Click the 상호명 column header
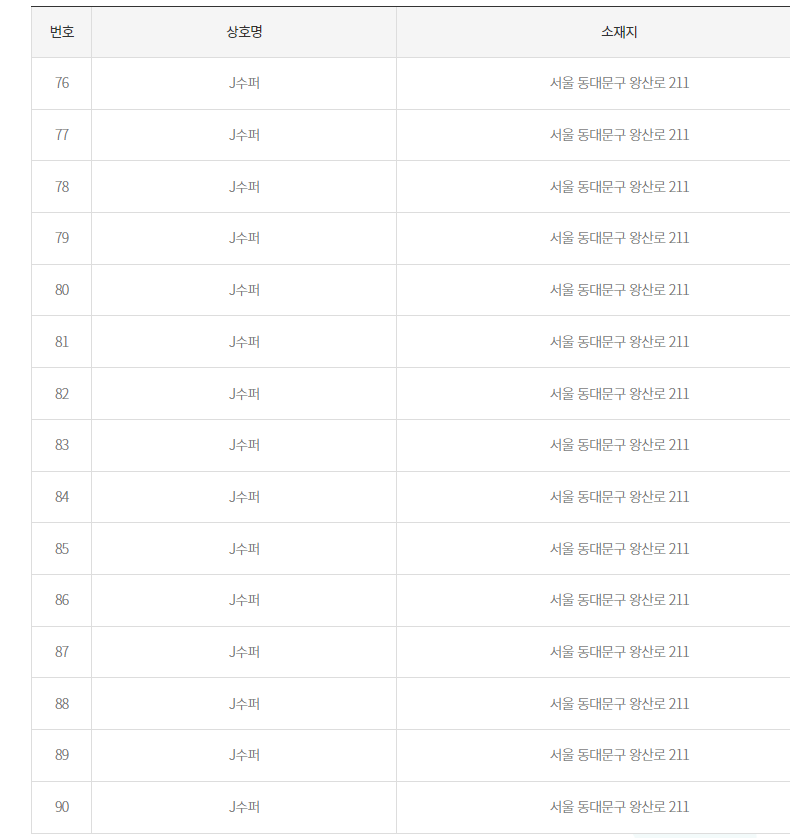The image size is (790, 838). [x=244, y=32]
